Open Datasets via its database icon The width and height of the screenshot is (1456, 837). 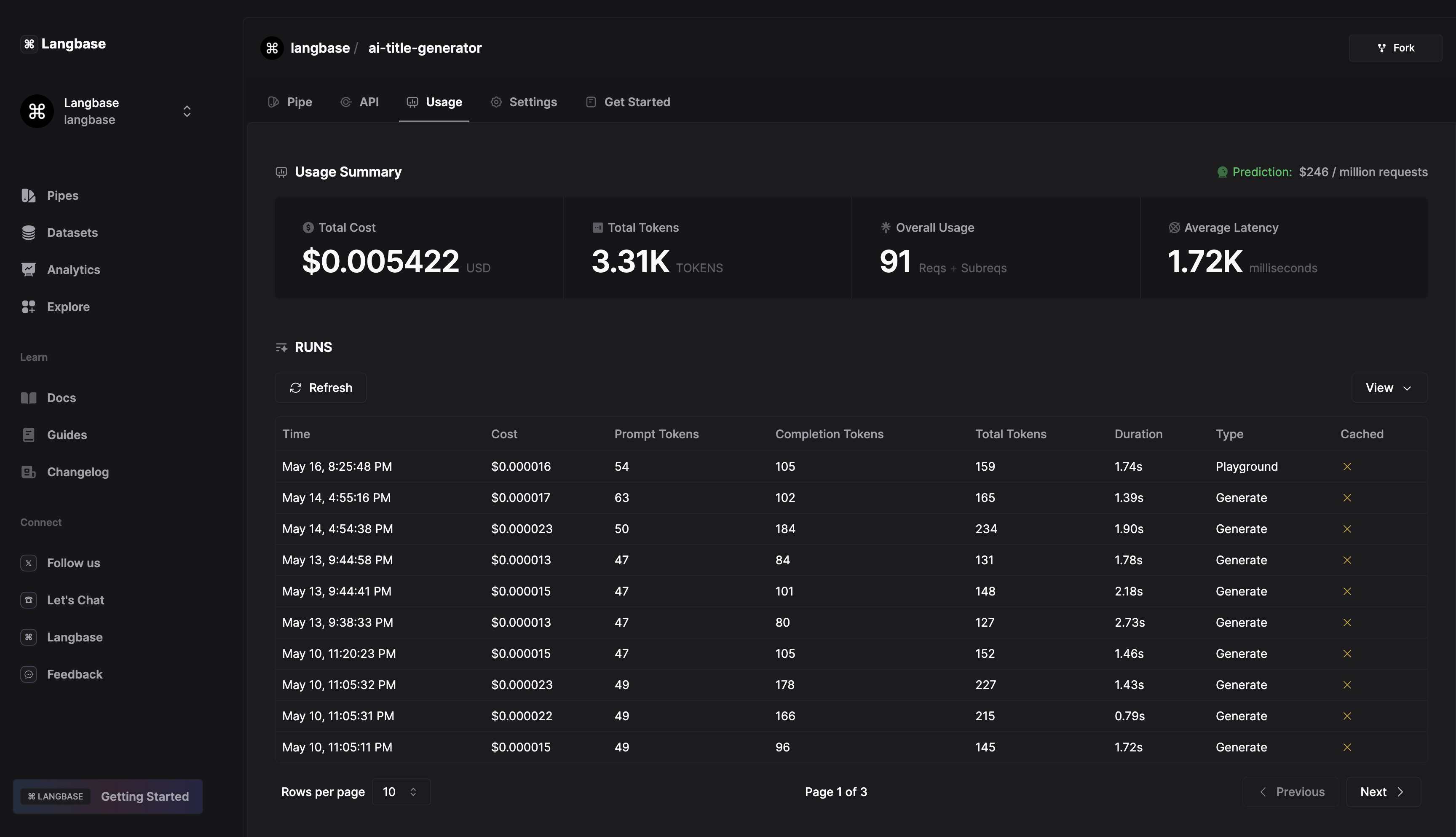(28, 233)
